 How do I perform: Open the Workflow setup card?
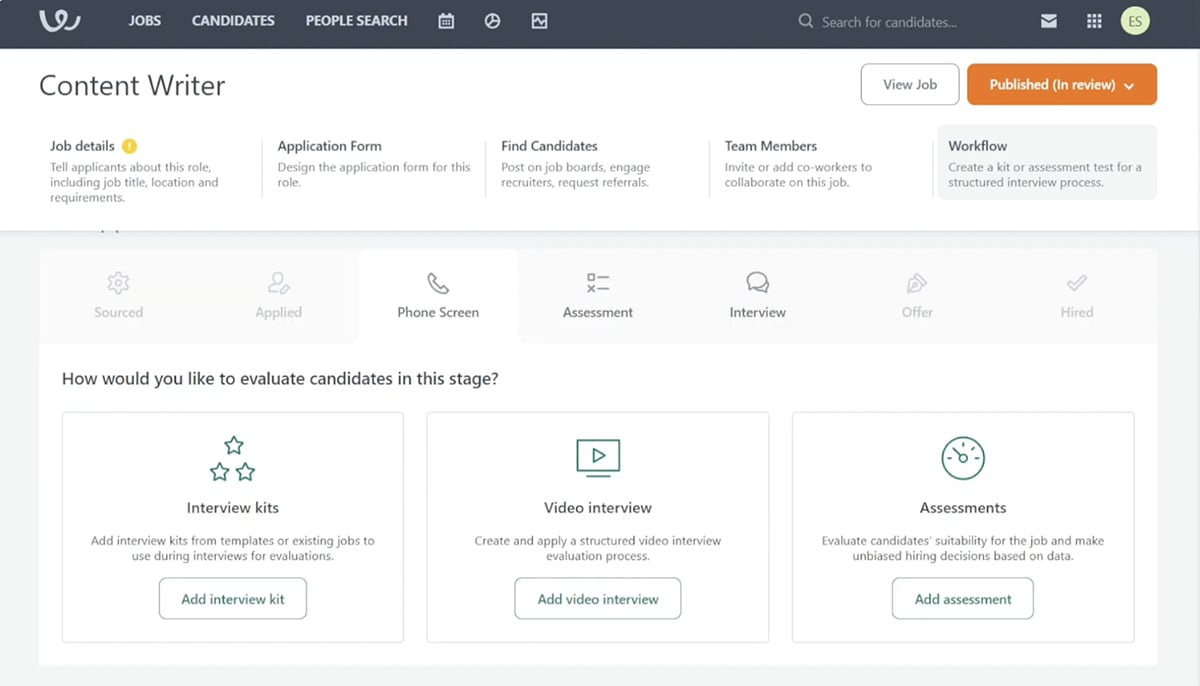[x=1046, y=162]
